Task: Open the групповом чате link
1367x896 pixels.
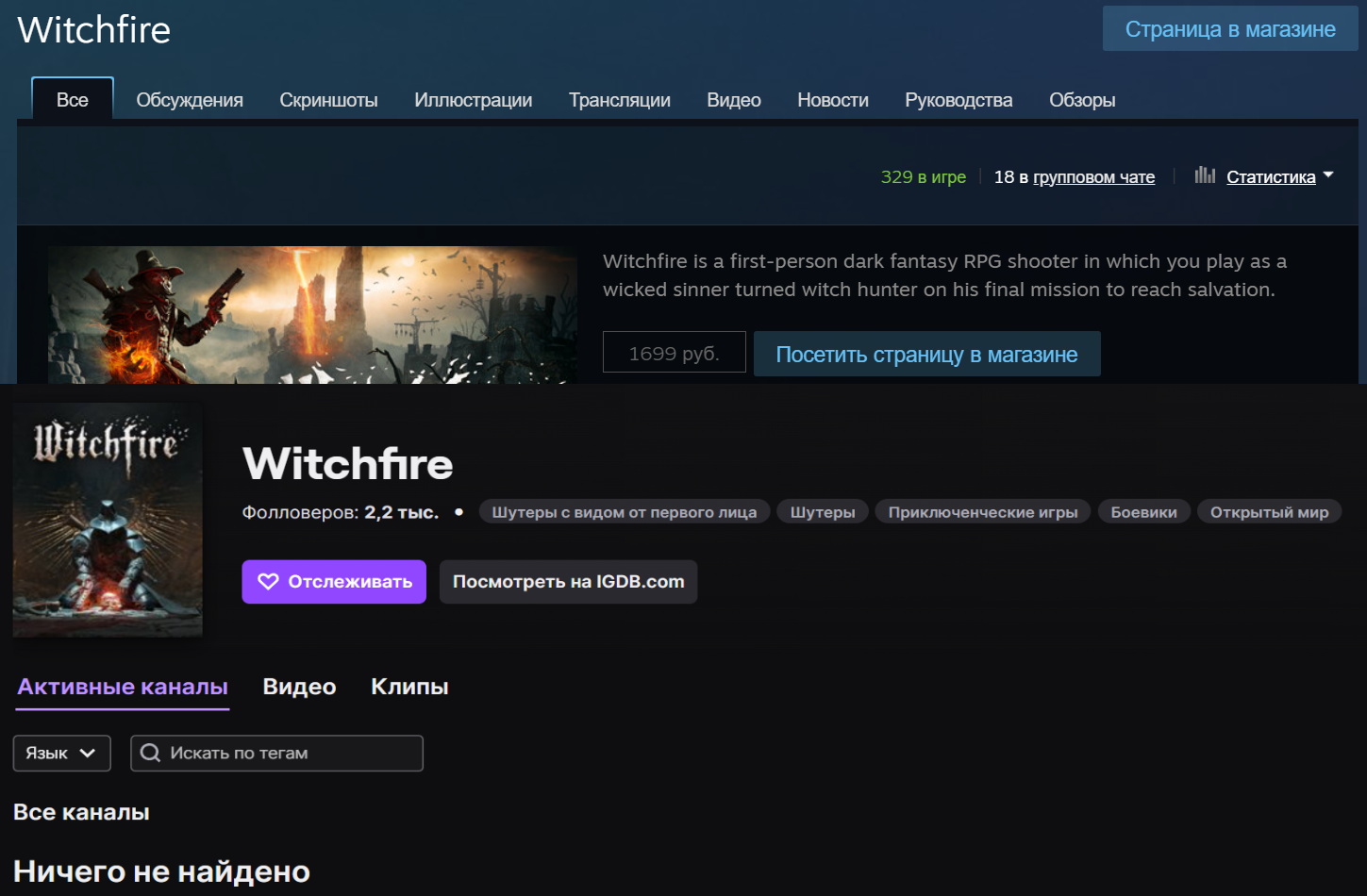Action: (x=1093, y=176)
